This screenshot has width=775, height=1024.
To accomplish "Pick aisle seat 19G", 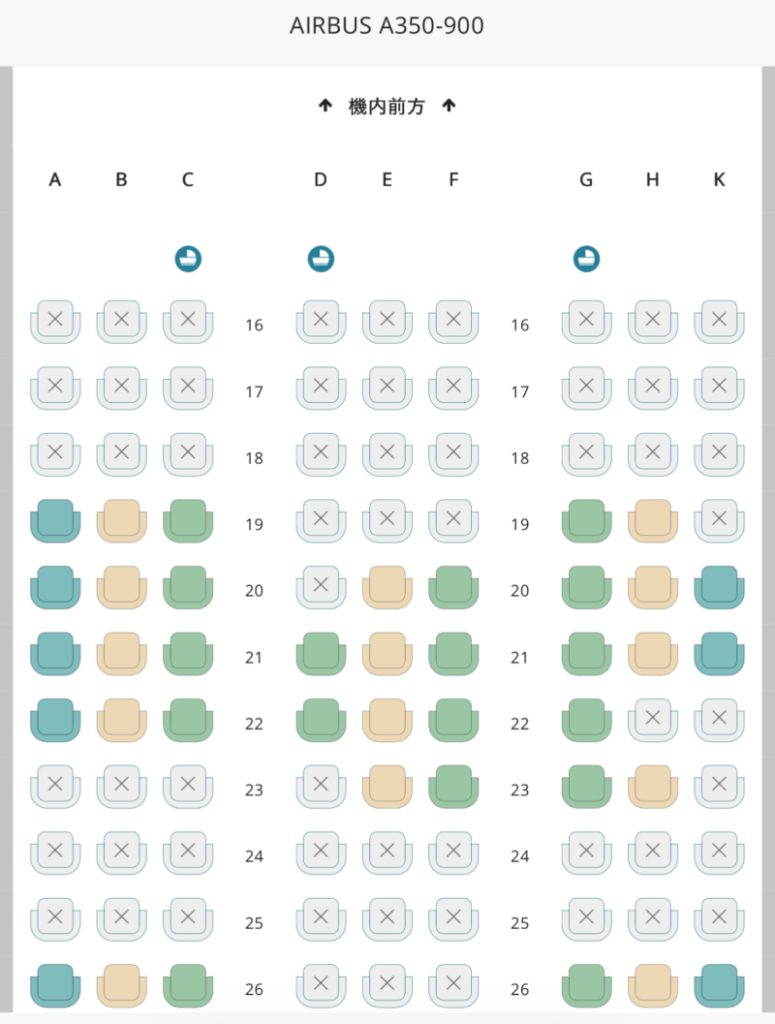I will [x=586, y=521].
